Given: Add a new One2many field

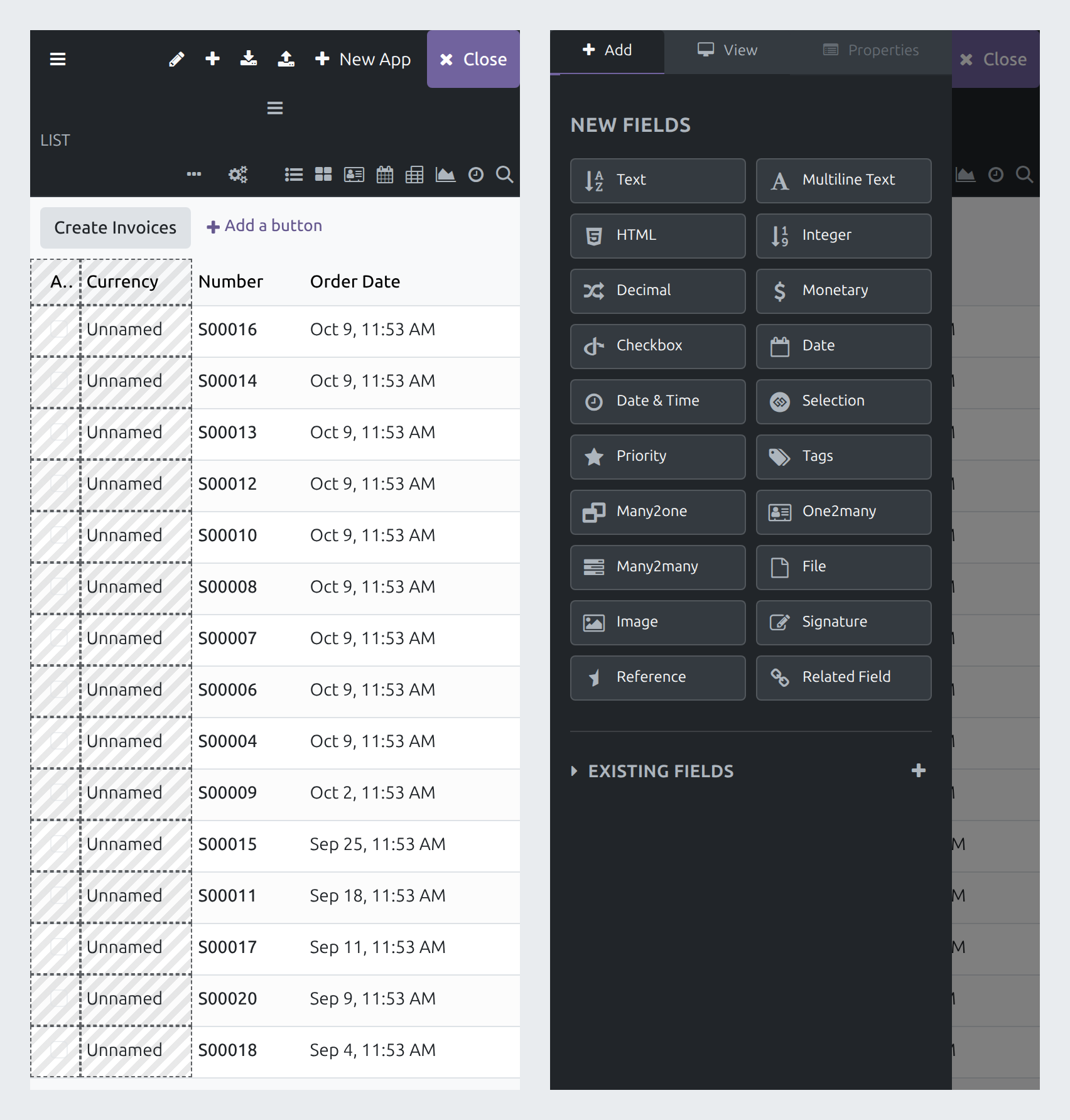Looking at the screenshot, I should tap(844, 512).
